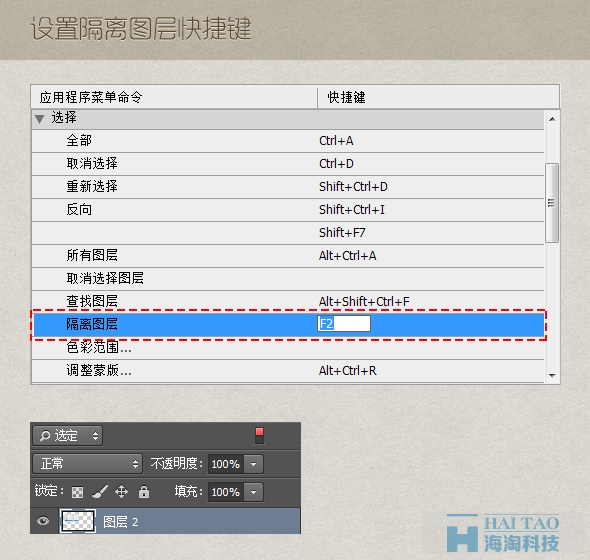Hide 图层 2 with the eye icon
Screen dimensions: 590x560
click(x=43, y=521)
